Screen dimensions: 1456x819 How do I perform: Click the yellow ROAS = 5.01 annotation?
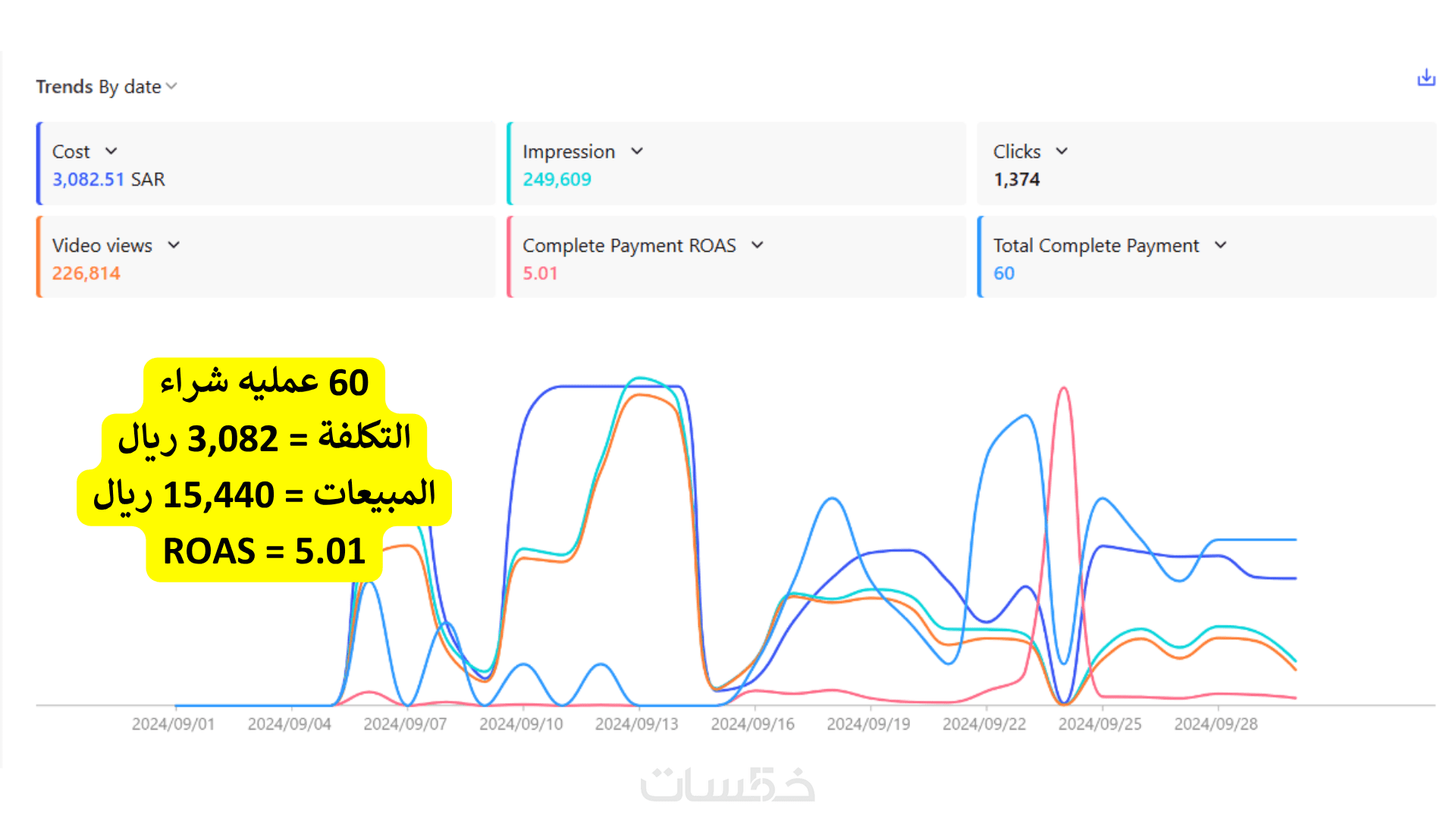(264, 551)
